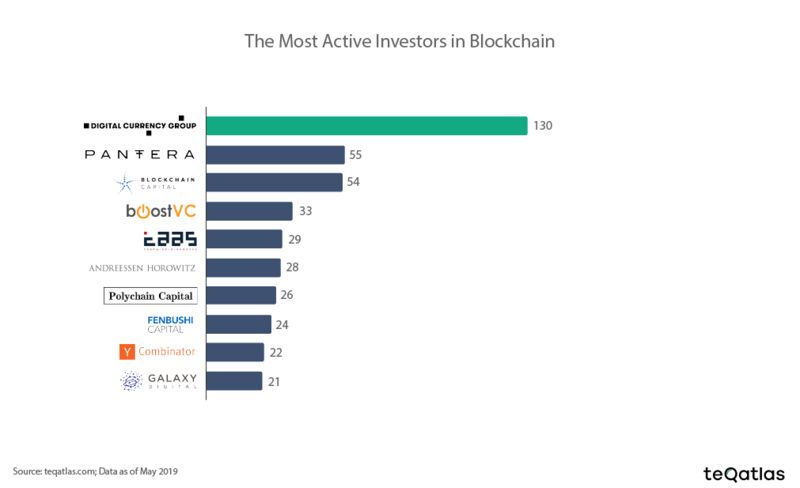This screenshot has height=488, width=800.
Task: Select the Andreessen Horowitz logo
Action: [142, 268]
